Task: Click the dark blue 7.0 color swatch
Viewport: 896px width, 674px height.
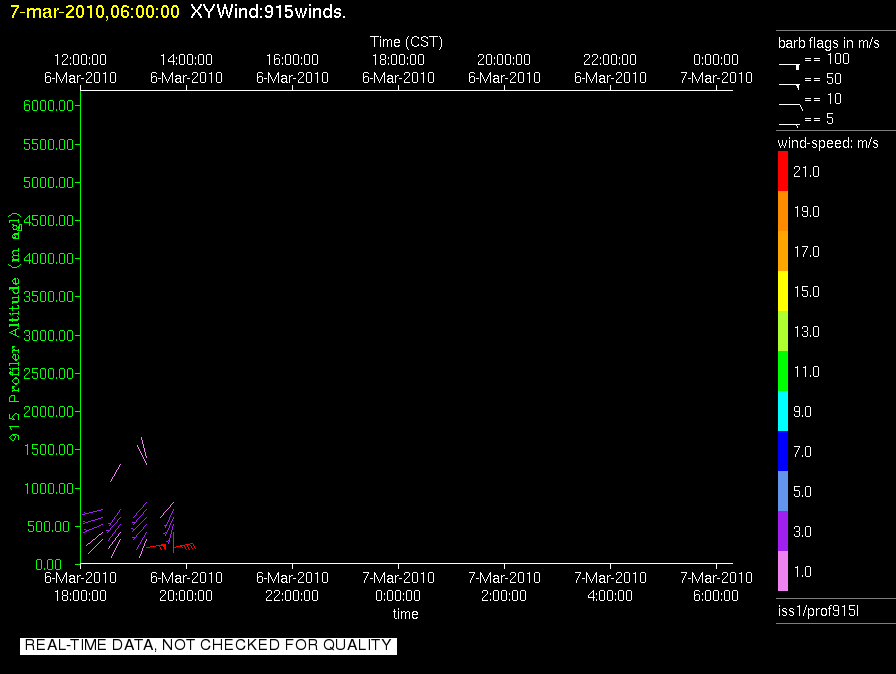Action: point(783,451)
